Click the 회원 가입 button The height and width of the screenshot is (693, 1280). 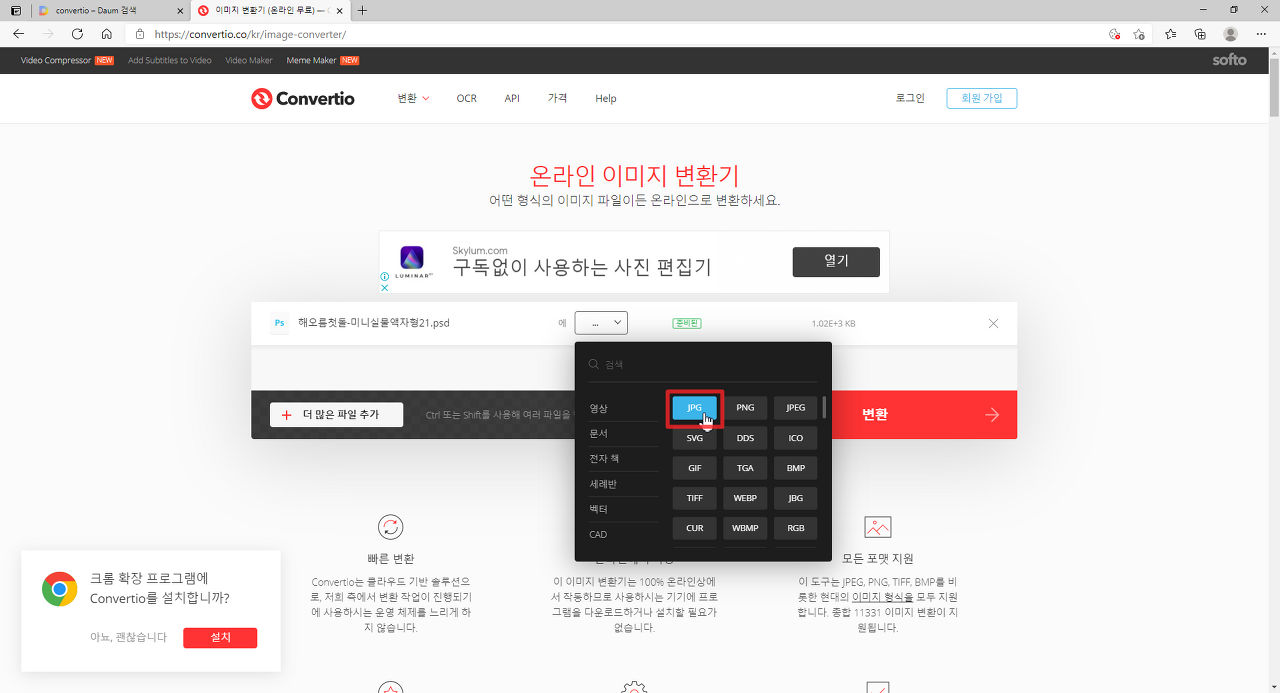point(981,98)
